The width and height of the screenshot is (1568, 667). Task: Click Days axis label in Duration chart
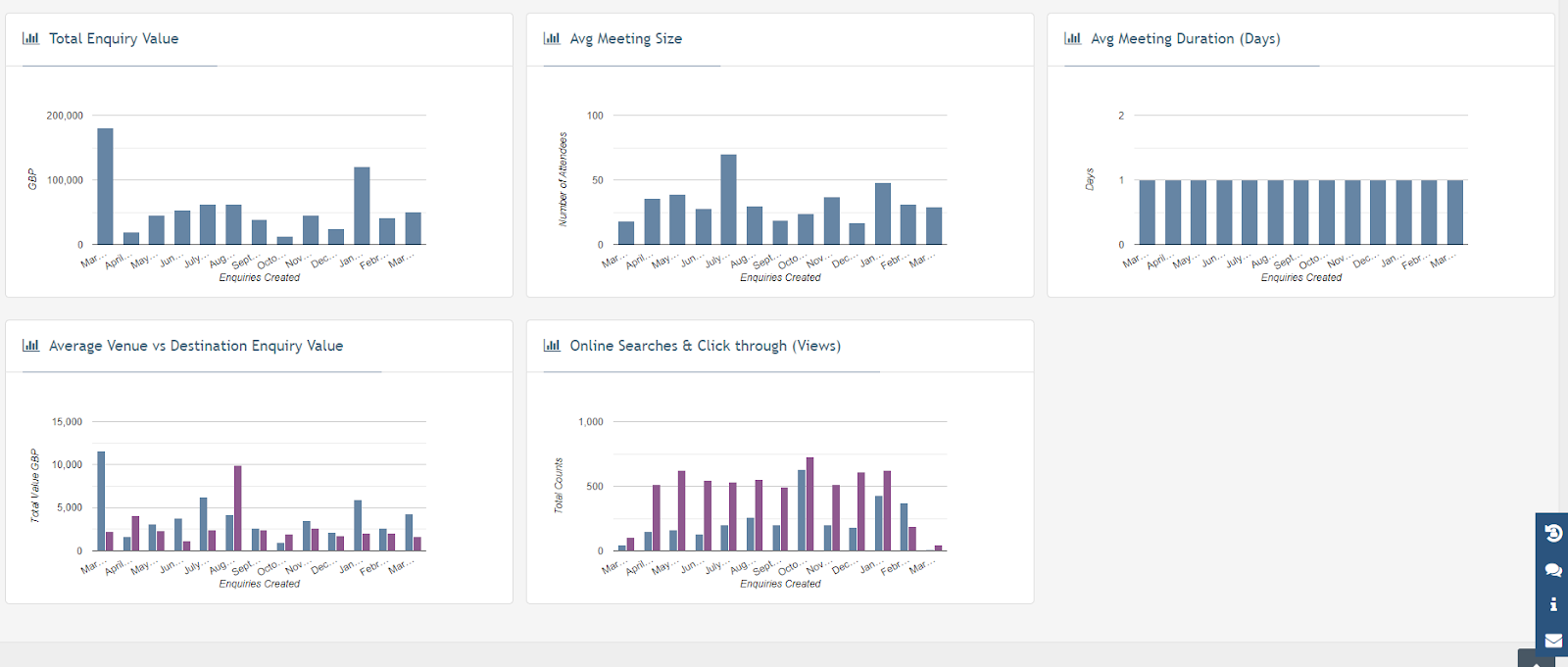coord(1089,179)
